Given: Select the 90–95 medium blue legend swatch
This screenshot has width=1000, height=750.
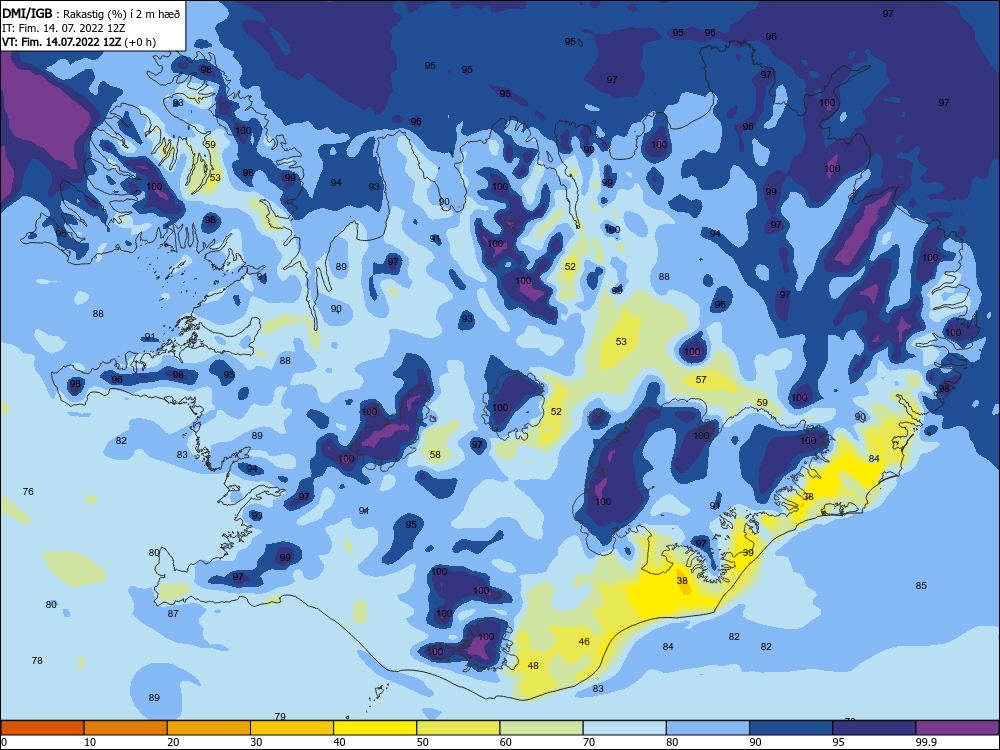Looking at the screenshot, I should coord(791,728).
